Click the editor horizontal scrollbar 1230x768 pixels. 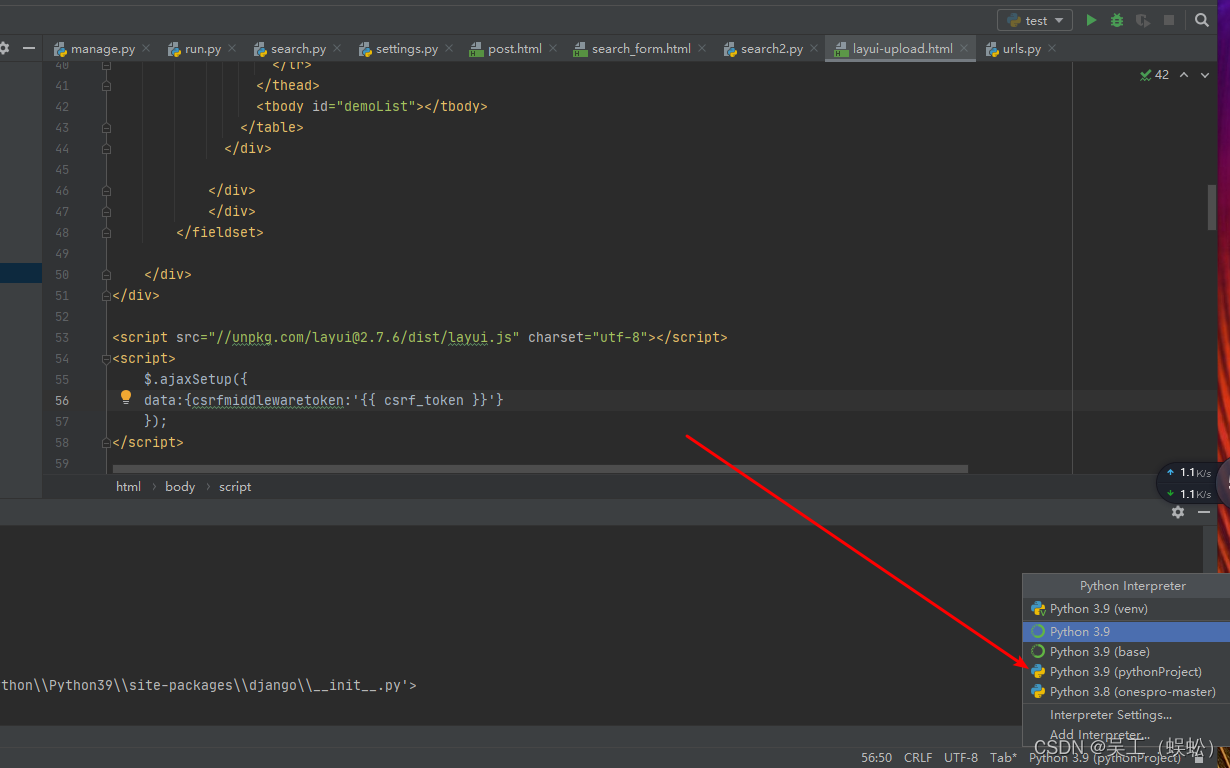click(x=540, y=468)
